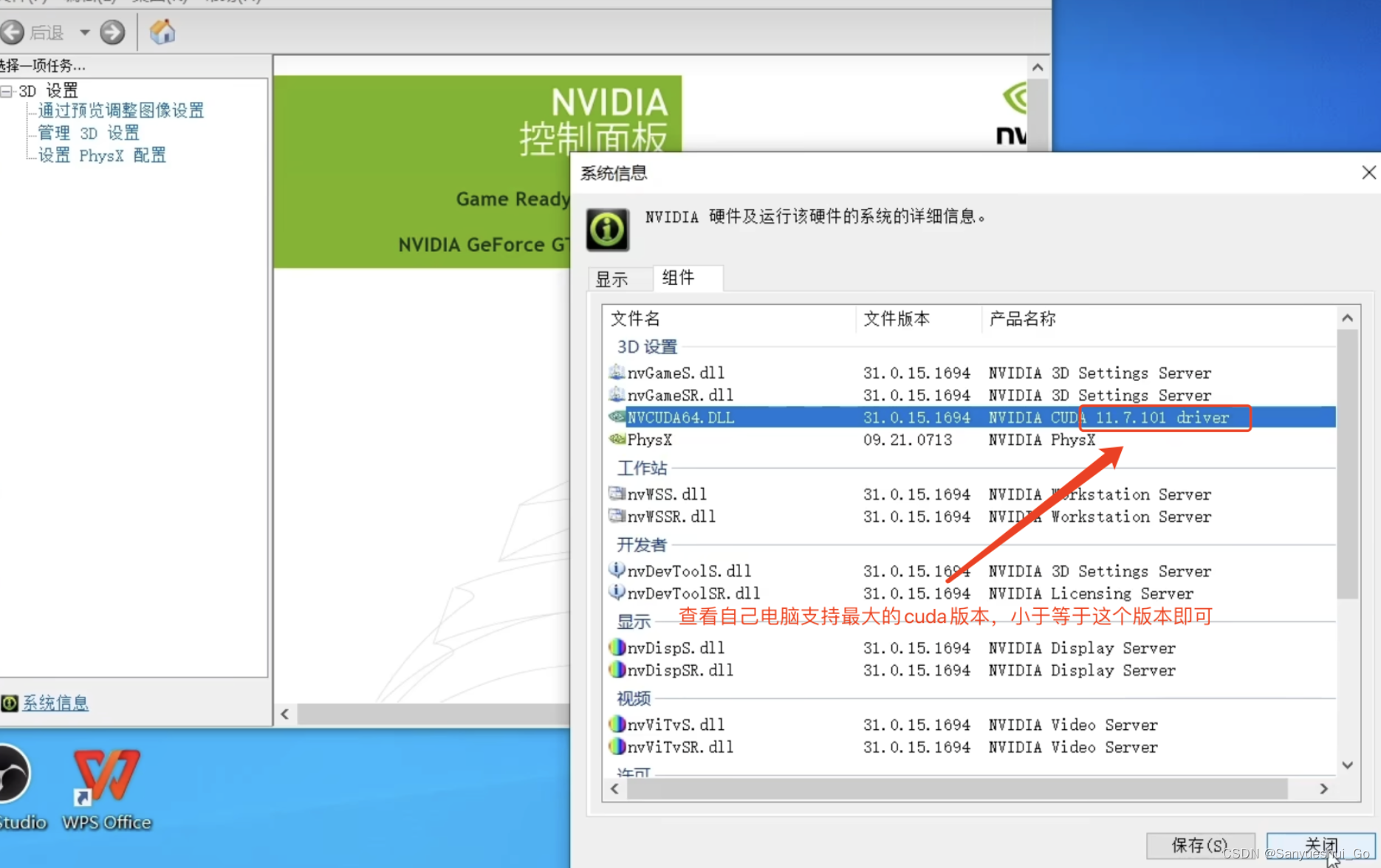Click the 工作站 group header
This screenshot has height=868, width=1381.
pyautogui.click(x=642, y=468)
